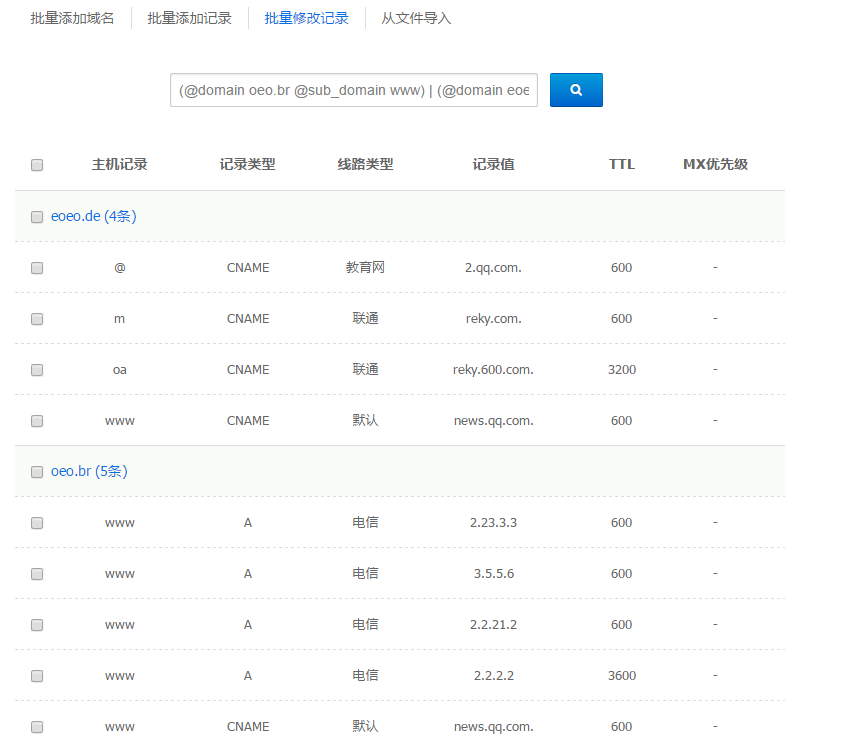Click the record value reky.com.
This screenshot has height=750, width=843.
[494, 319]
